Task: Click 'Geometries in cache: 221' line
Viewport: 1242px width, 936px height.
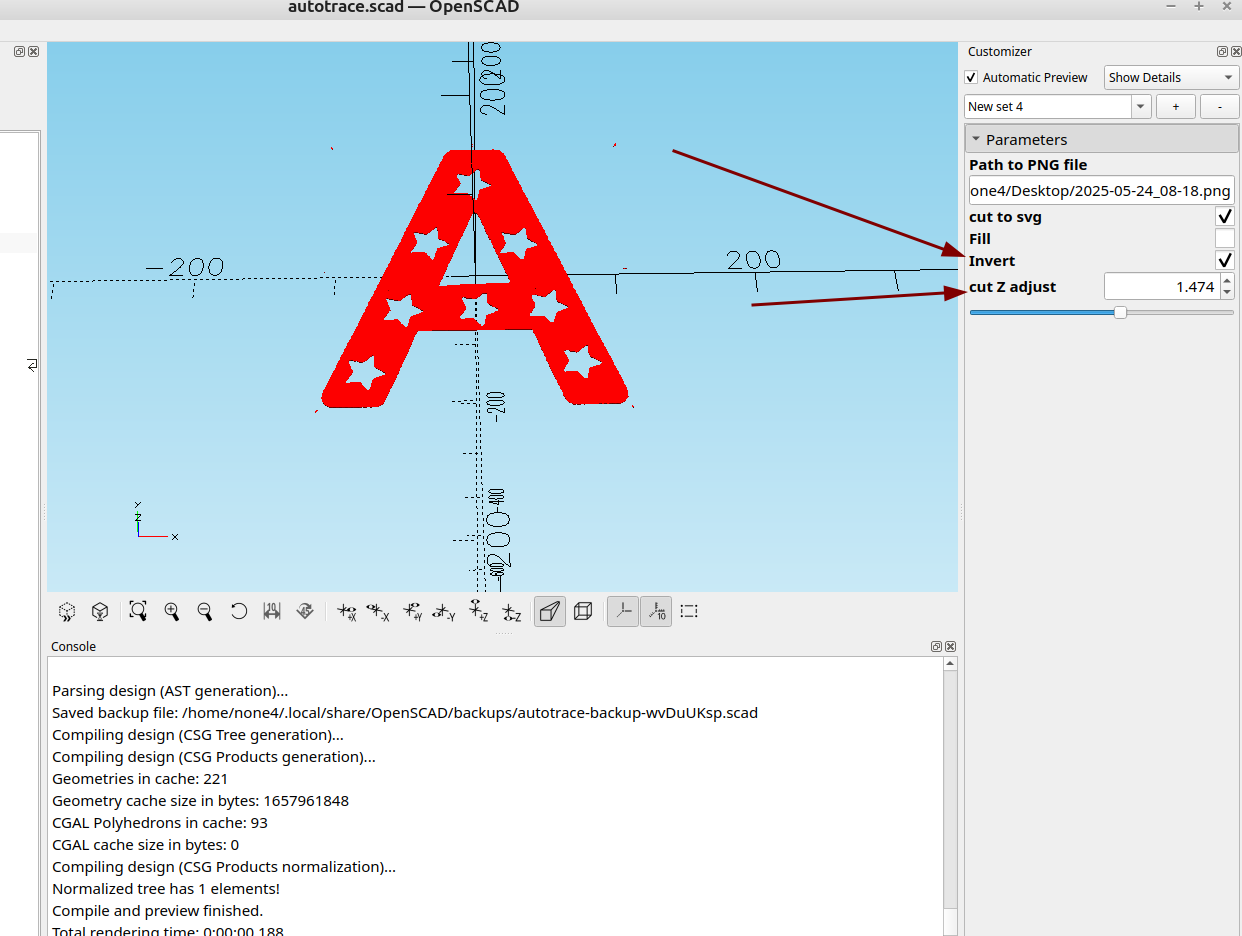Action: tap(141, 779)
